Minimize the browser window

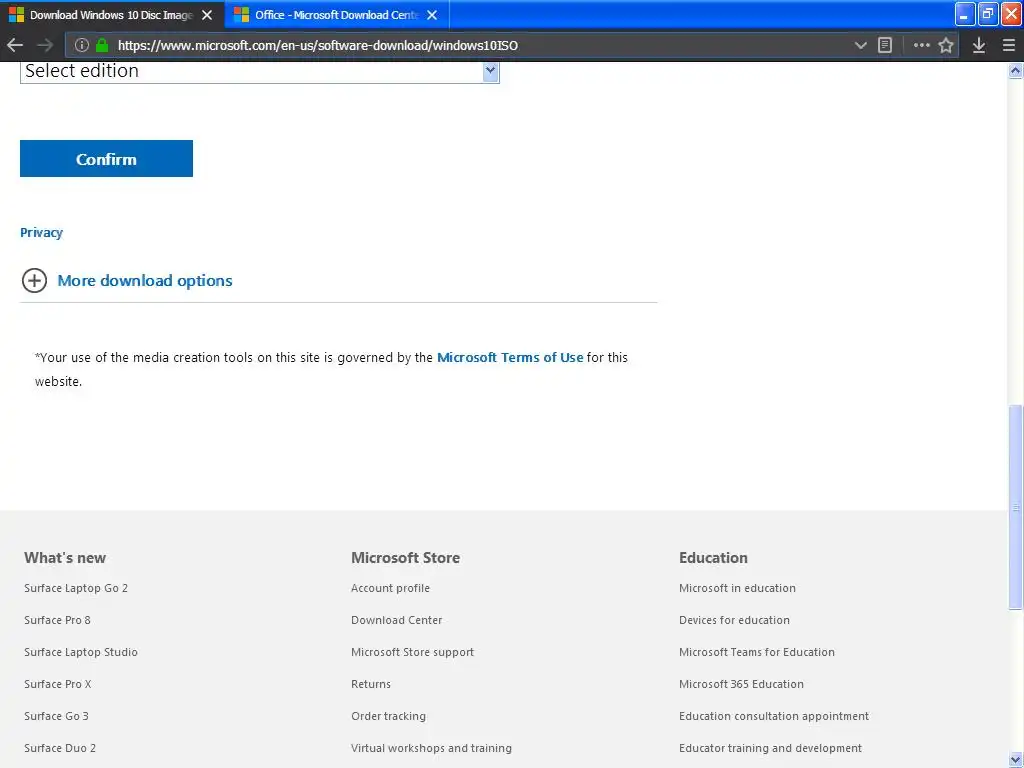click(x=965, y=14)
